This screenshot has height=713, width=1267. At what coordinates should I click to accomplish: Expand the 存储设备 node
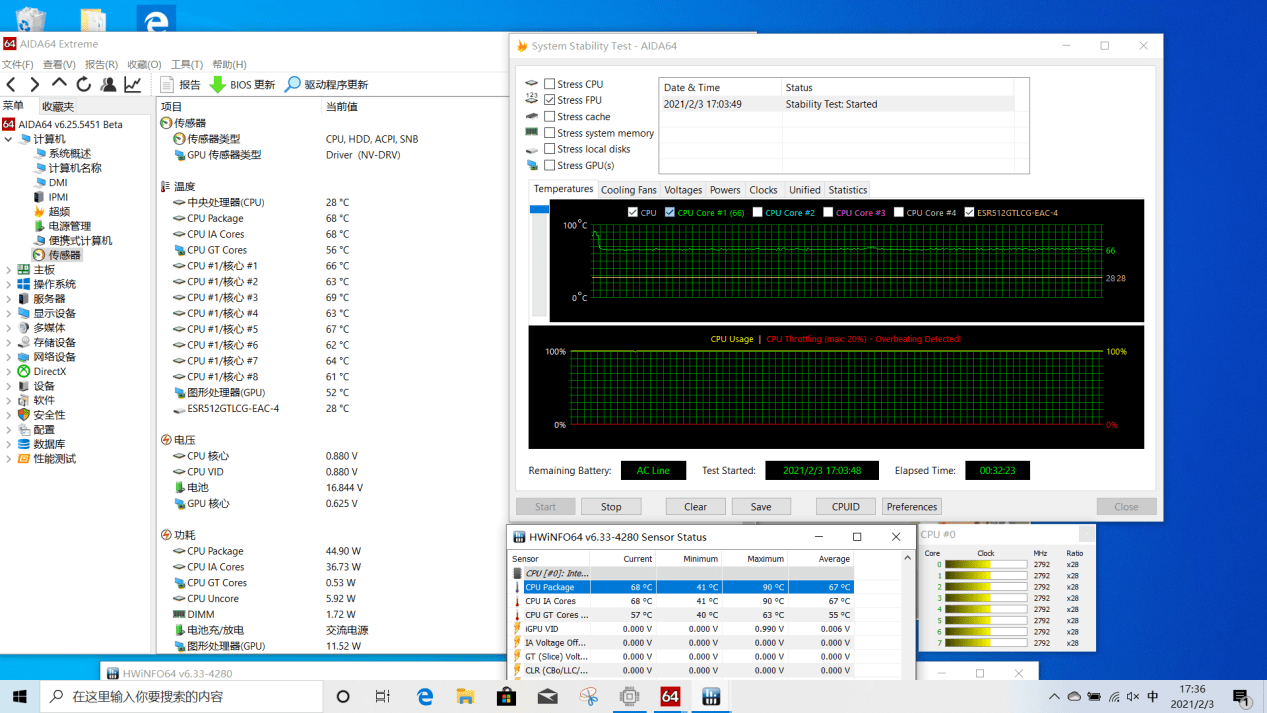pos(9,342)
